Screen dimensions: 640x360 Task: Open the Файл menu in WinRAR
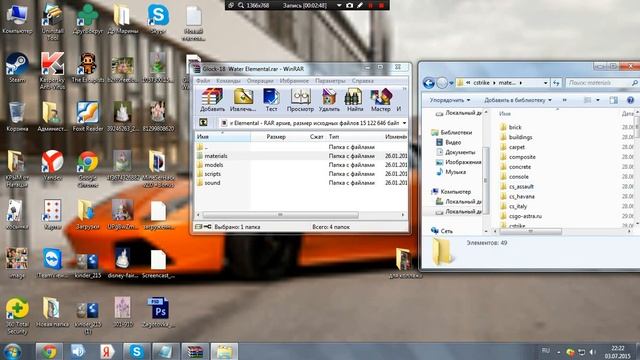203,81
